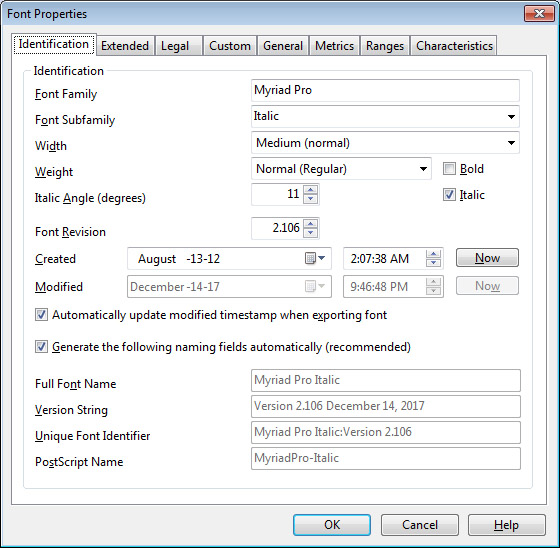Uncheck the Italic checkbox
Viewport: 560px width, 548px height.
point(449,195)
